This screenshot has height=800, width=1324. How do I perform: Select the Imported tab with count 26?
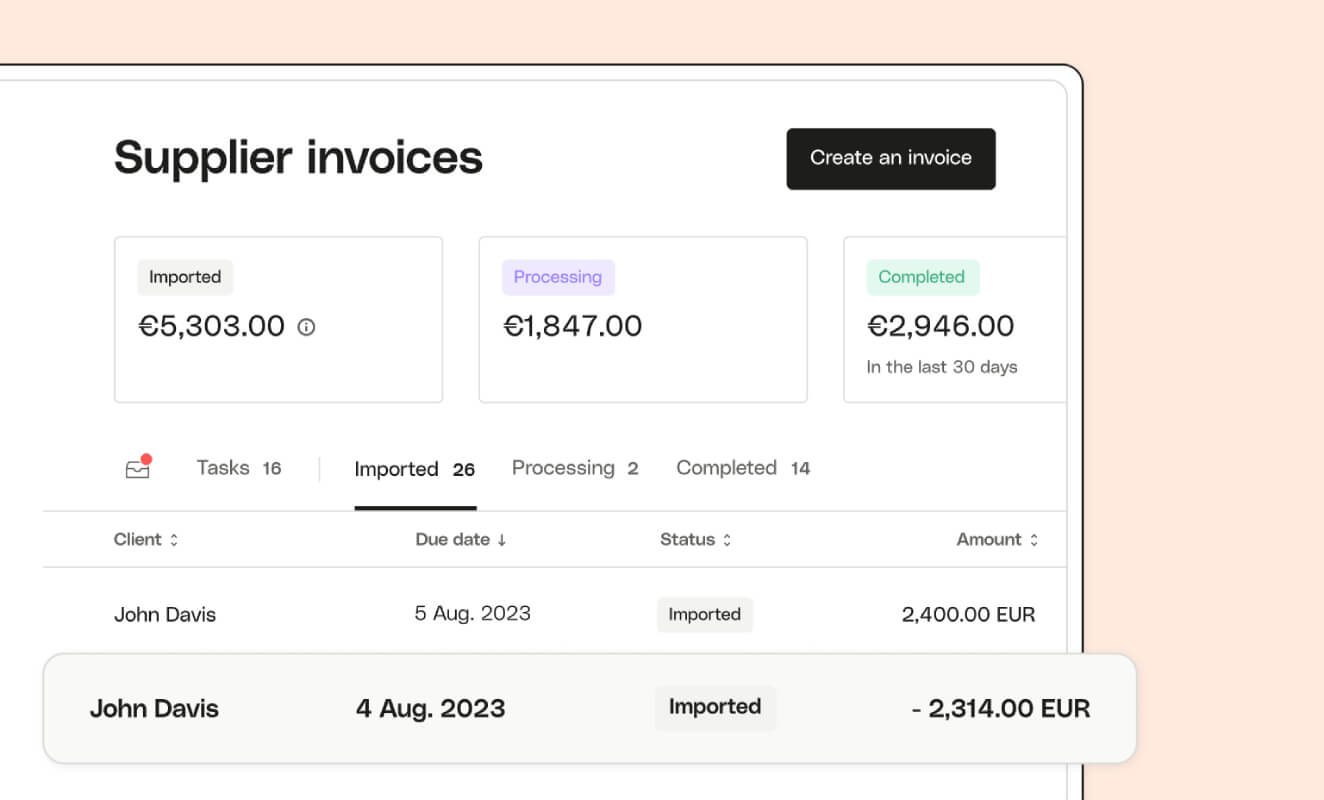(x=415, y=469)
